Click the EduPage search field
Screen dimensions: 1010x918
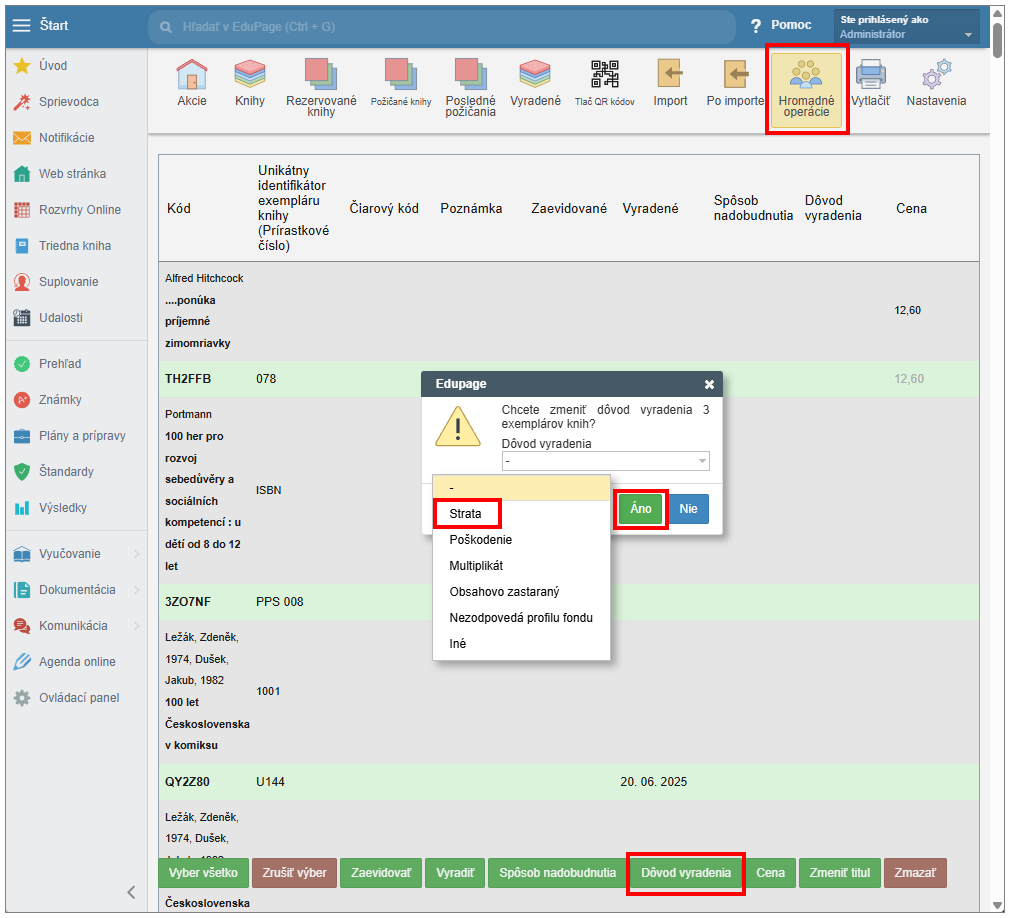click(440, 26)
